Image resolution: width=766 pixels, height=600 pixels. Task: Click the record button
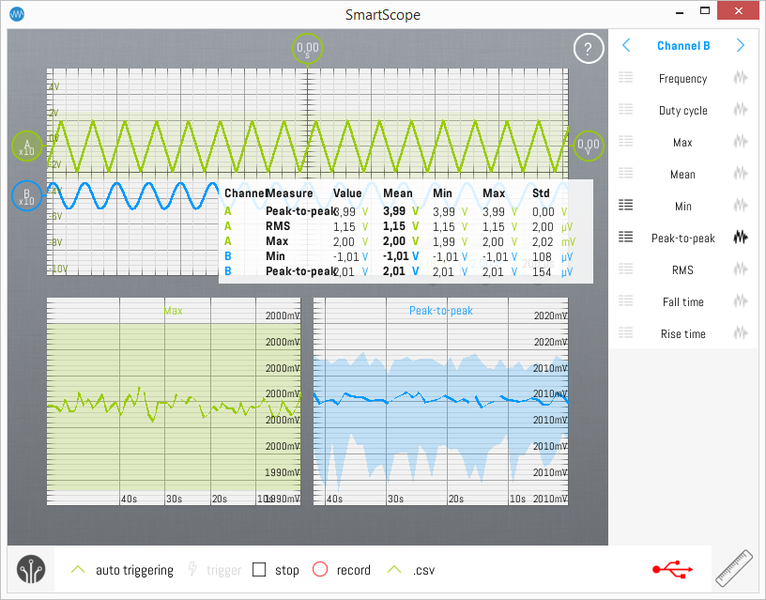click(x=340, y=570)
